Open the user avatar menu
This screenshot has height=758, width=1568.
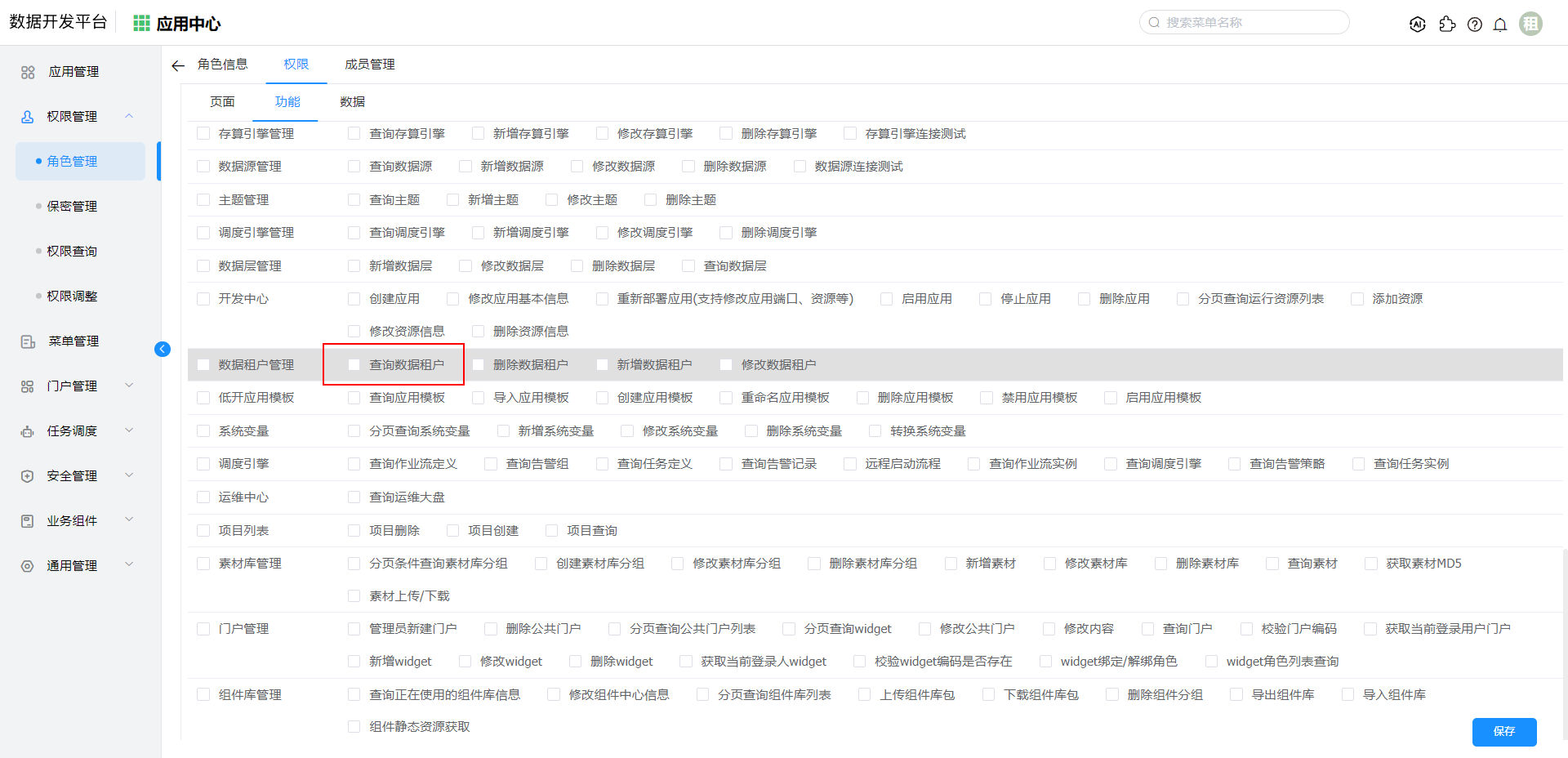(x=1530, y=24)
